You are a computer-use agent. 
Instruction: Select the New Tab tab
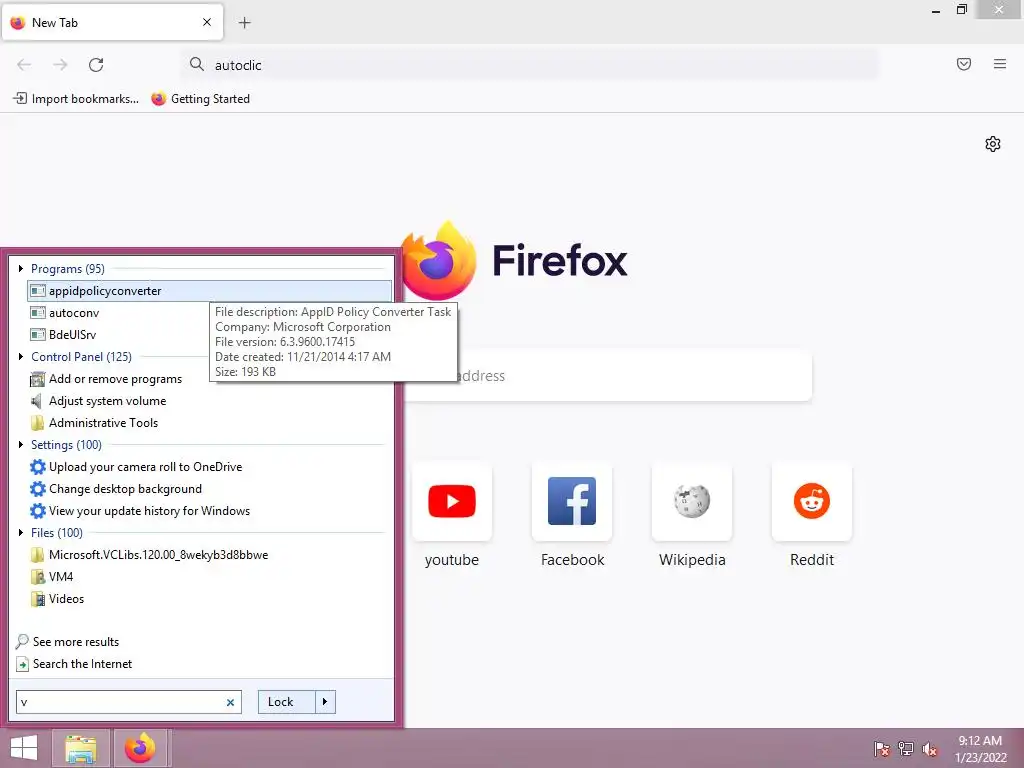(112, 22)
